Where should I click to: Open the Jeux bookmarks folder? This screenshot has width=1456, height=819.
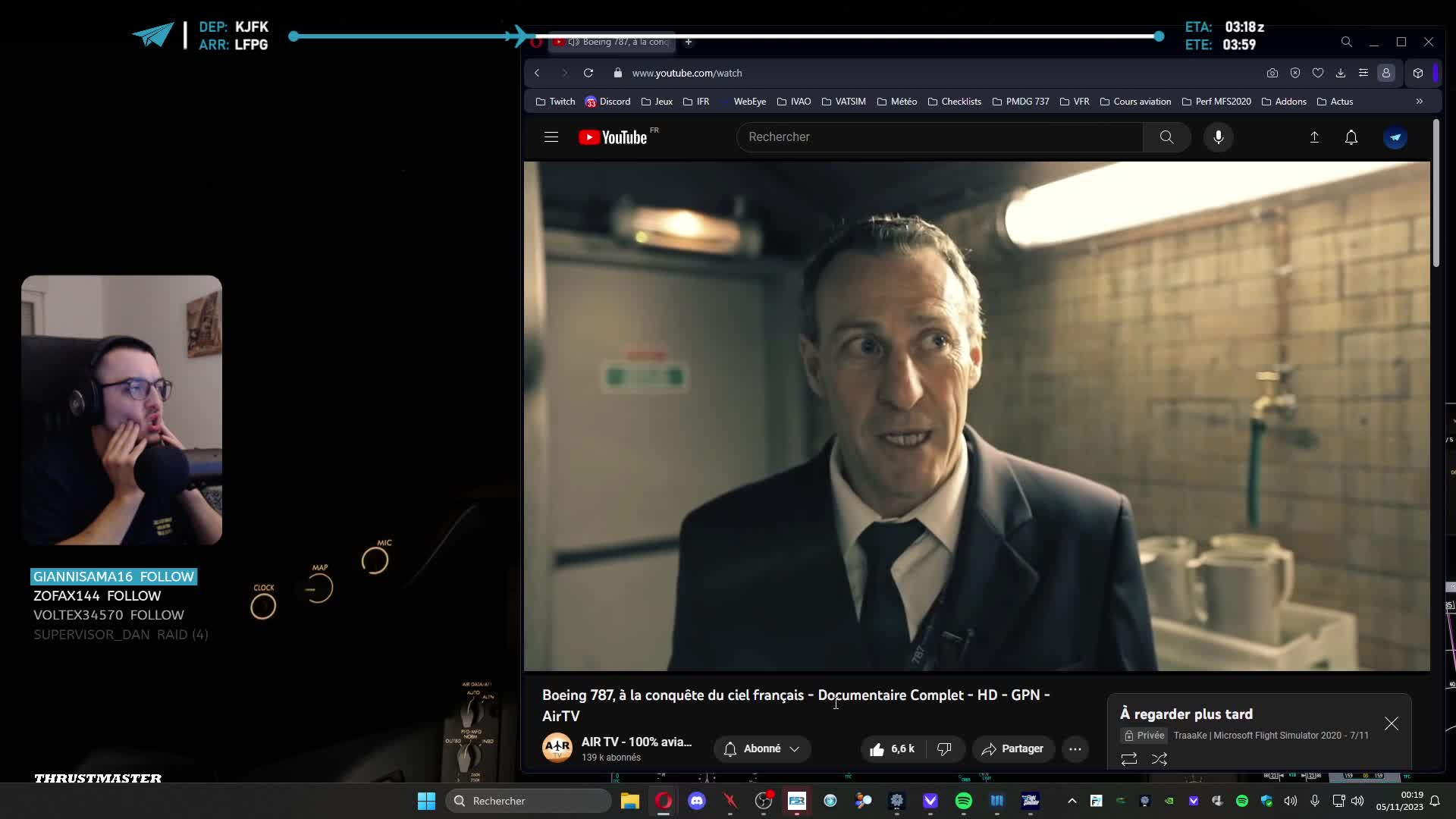(x=657, y=102)
